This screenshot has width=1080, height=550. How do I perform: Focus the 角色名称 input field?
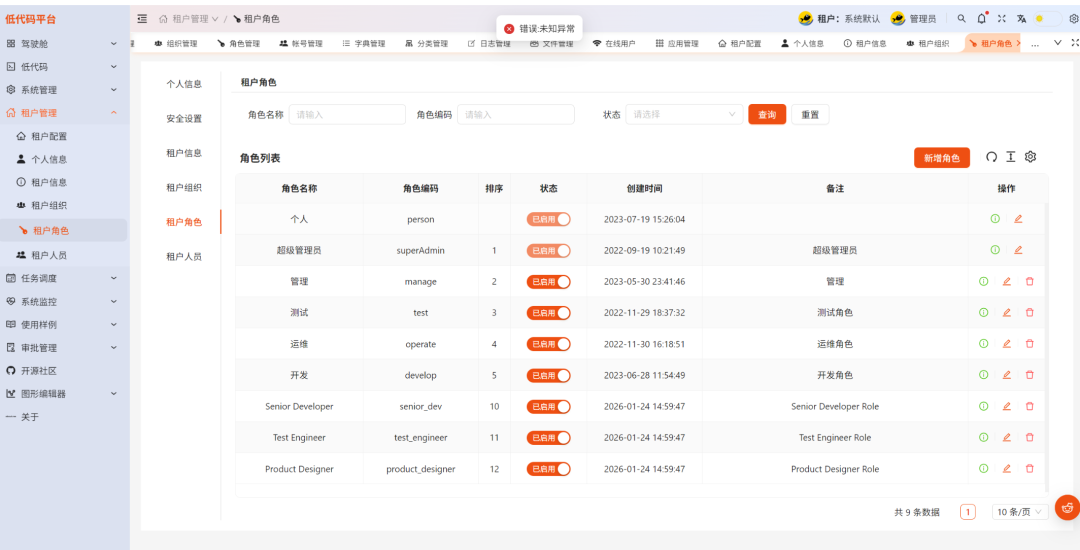pyautogui.click(x=347, y=114)
